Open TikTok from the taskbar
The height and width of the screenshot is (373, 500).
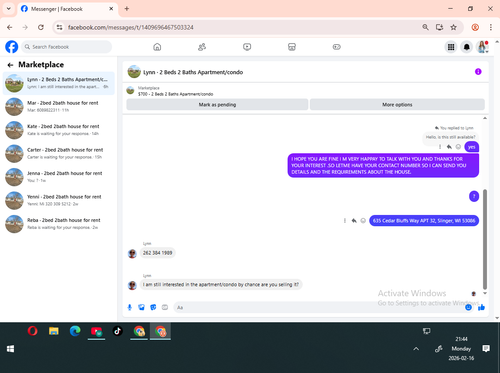click(117, 331)
